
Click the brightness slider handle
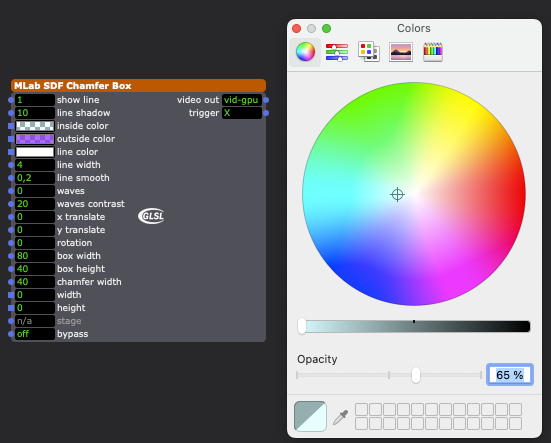(302, 326)
